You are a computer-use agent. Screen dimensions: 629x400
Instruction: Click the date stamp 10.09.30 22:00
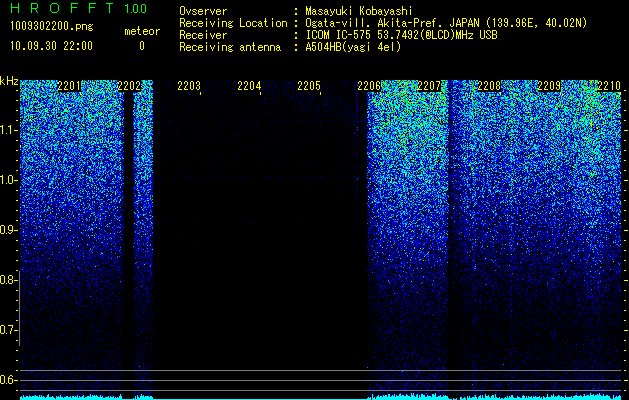coord(51,46)
